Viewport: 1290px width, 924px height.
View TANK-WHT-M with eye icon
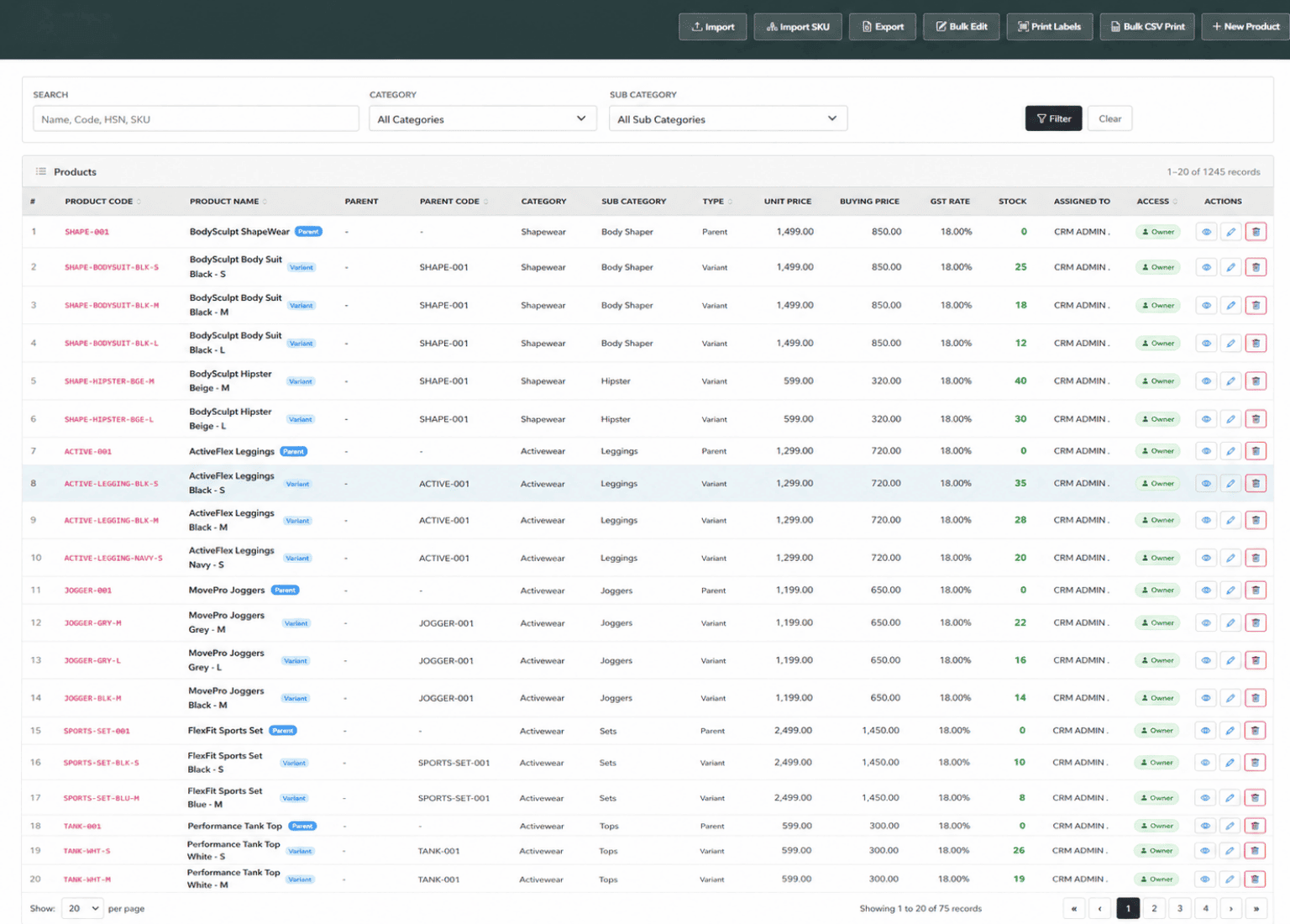(x=1205, y=879)
